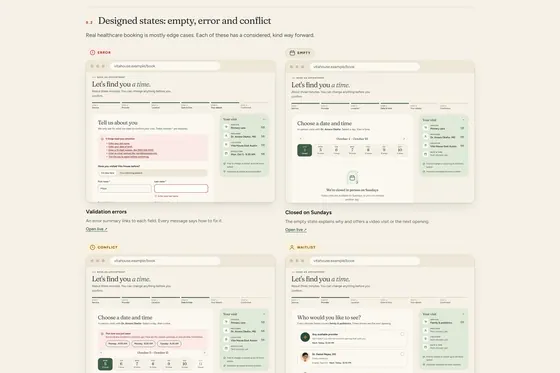Select Dr. Daniel's radio button in Waitlist preview
The height and width of the screenshot is (373, 560).
coord(402,354)
